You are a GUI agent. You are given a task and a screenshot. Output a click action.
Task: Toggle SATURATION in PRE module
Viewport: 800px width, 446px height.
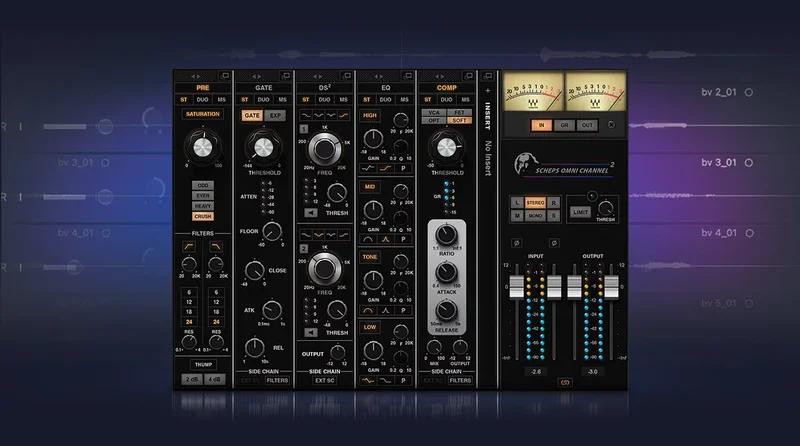(203, 114)
